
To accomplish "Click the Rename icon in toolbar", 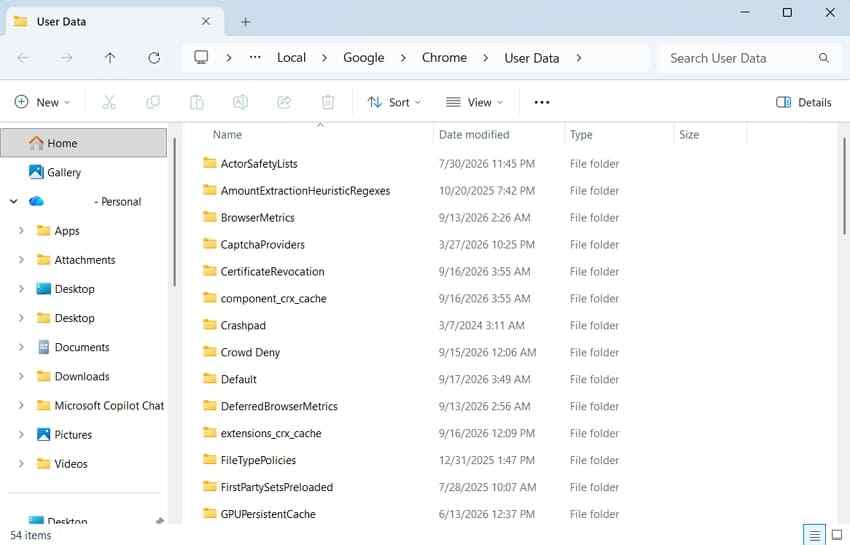I will (x=240, y=102).
